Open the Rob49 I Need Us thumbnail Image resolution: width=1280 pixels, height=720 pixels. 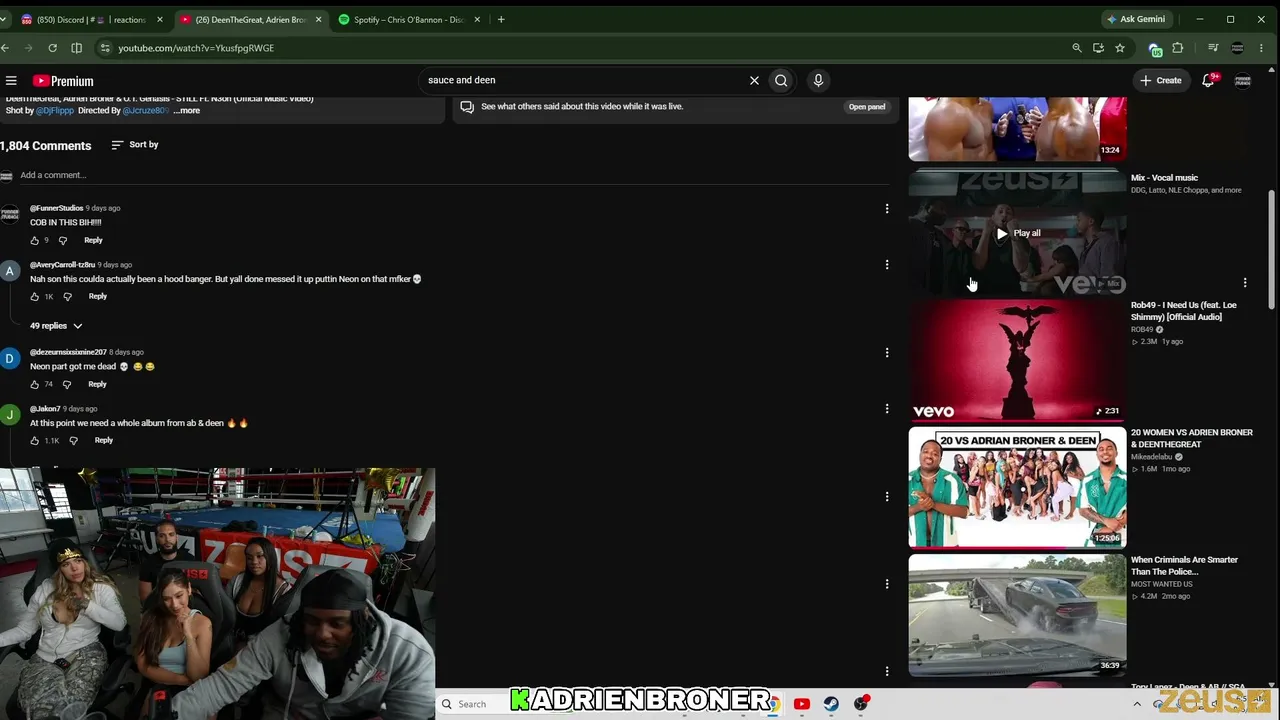1017,360
